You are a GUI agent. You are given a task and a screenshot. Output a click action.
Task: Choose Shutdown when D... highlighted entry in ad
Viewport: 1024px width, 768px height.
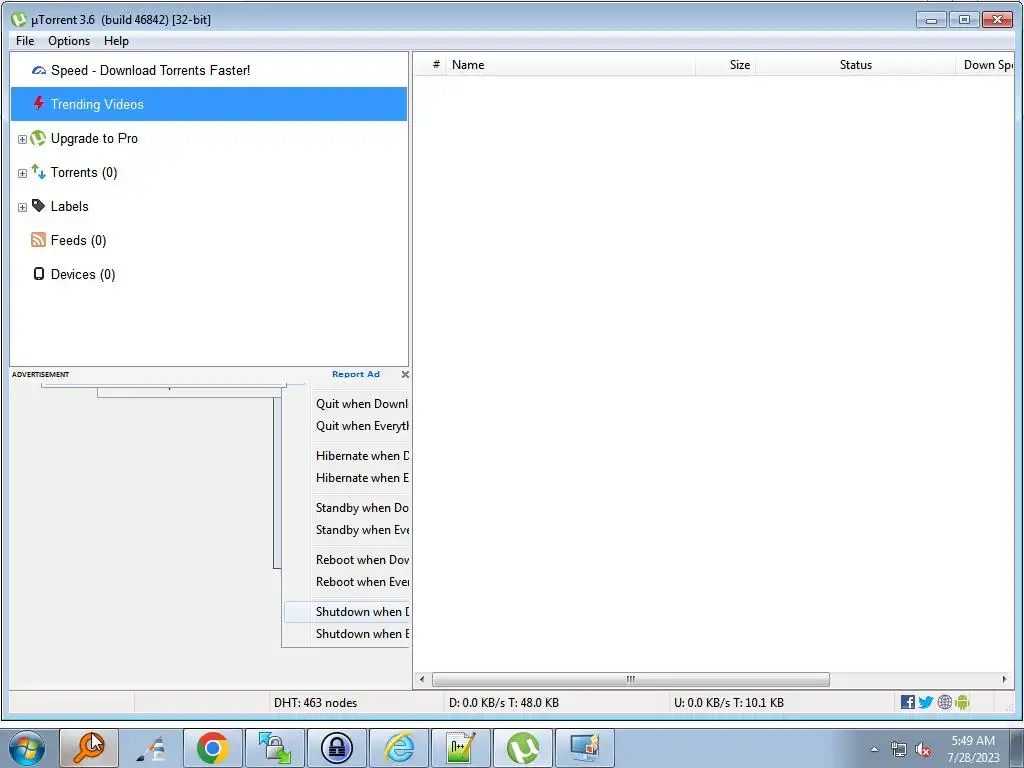(x=347, y=612)
